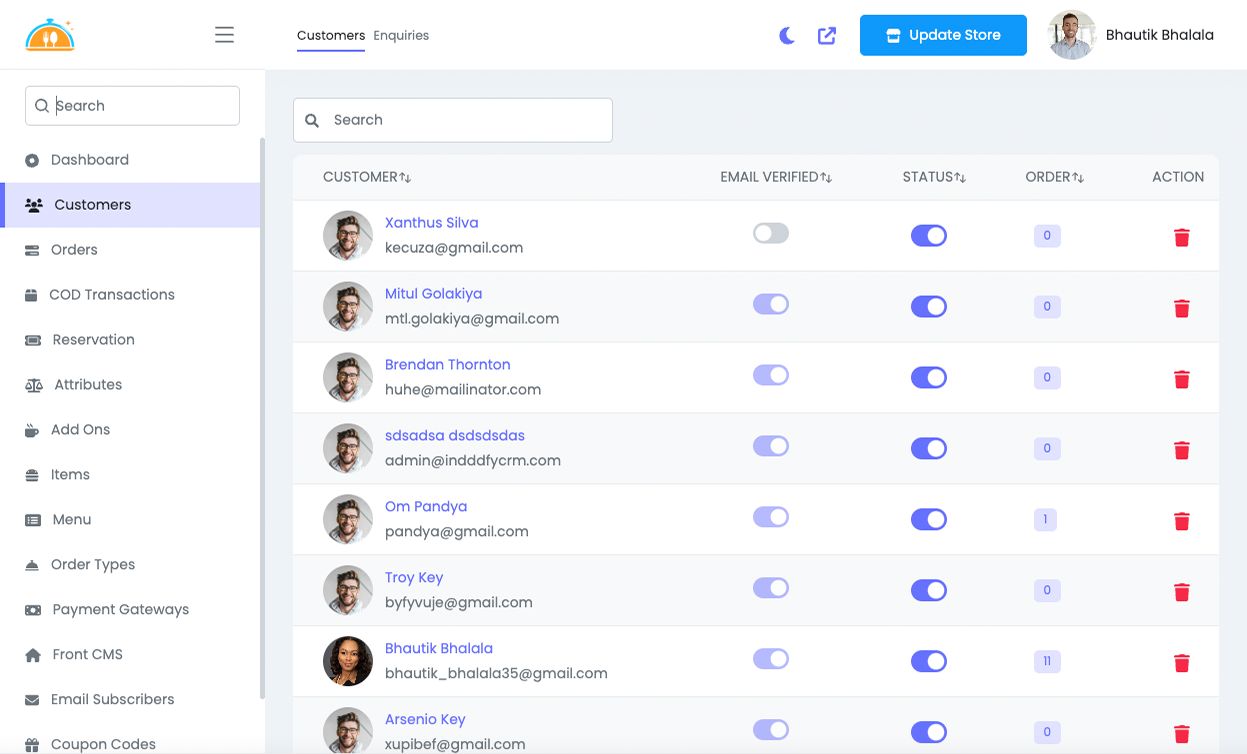
Task: Open Reservation from the sidebar icon
Action: (x=33, y=340)
